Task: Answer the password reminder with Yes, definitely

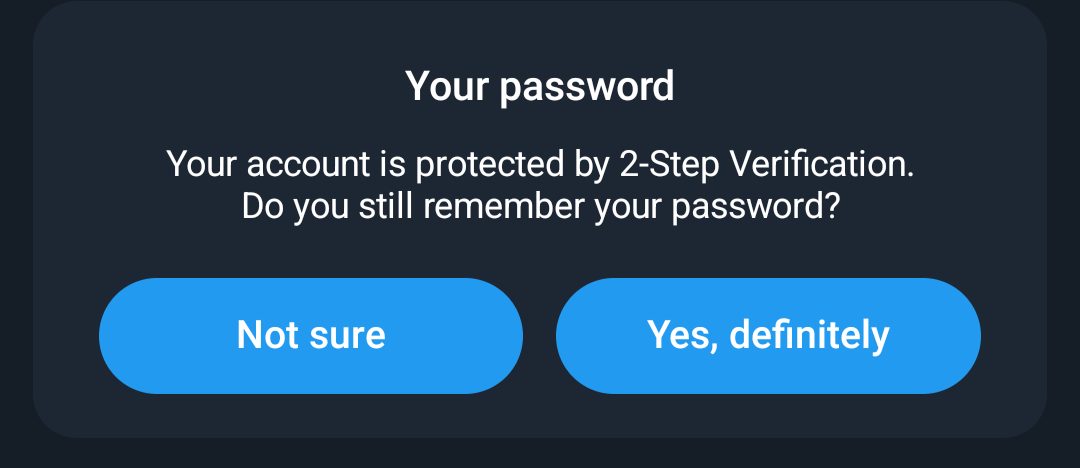Action: click(x=768, y=336)
